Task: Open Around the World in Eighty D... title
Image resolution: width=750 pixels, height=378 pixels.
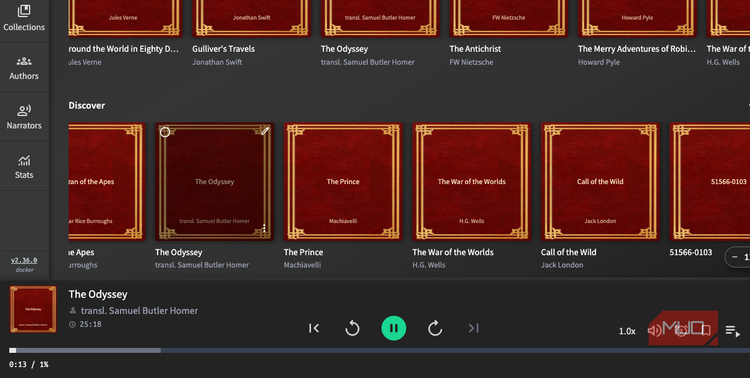Action: coord(123,49)
